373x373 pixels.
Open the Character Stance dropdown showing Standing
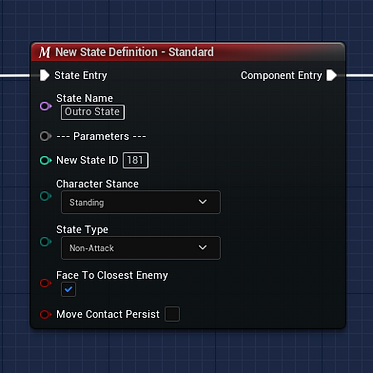pos(141,202)
